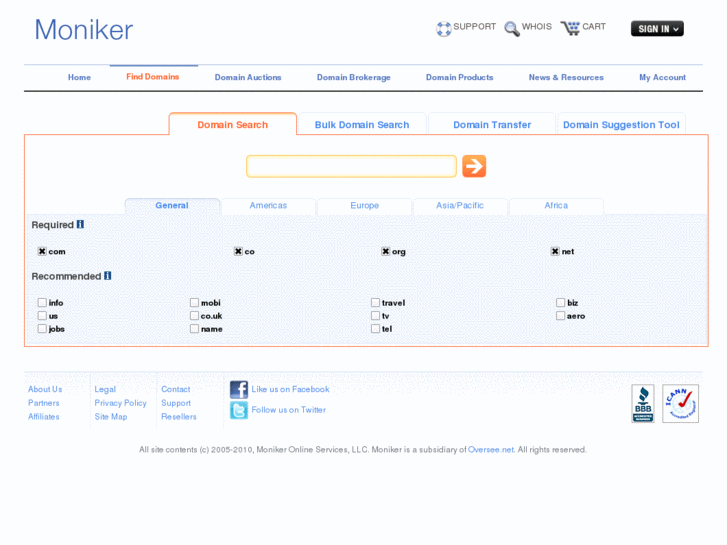The height and width of the screenshot is (545, 727).
Task: Click the Moniker logo
Action: point(84,30)
